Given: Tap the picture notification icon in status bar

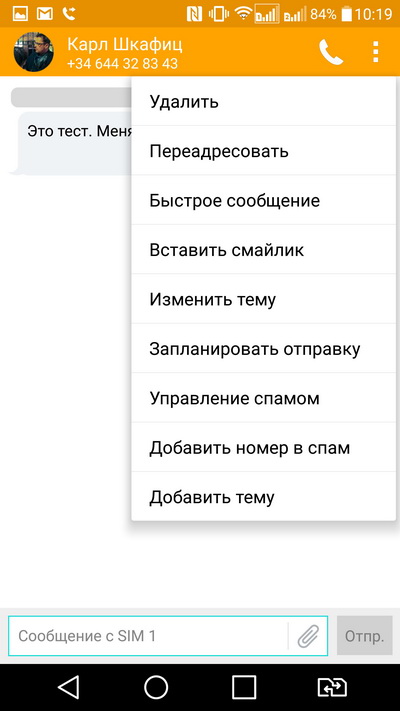Looking at the screenshot, I should coord(20,14).
